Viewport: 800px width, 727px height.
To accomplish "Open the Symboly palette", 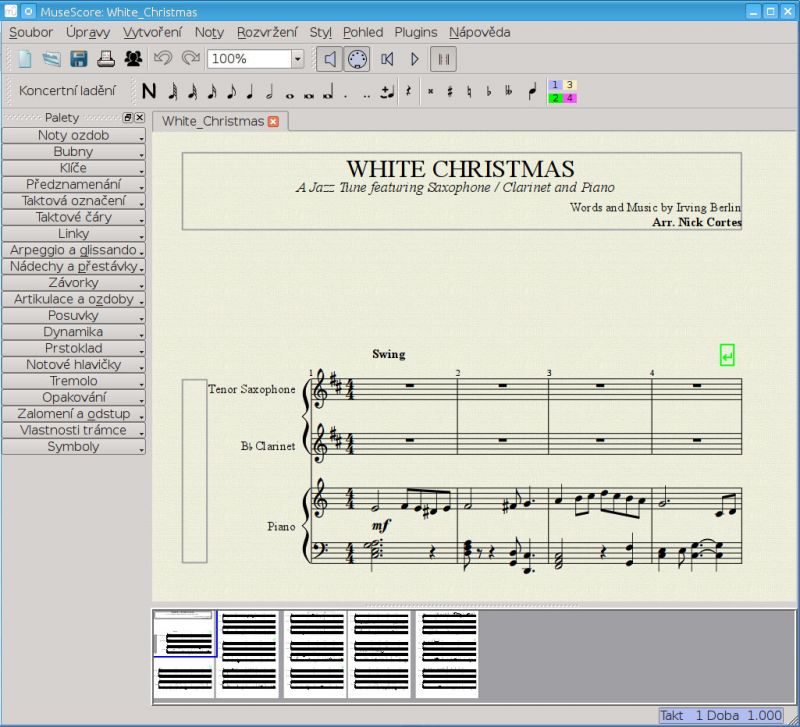I will [x=73, y=446].
